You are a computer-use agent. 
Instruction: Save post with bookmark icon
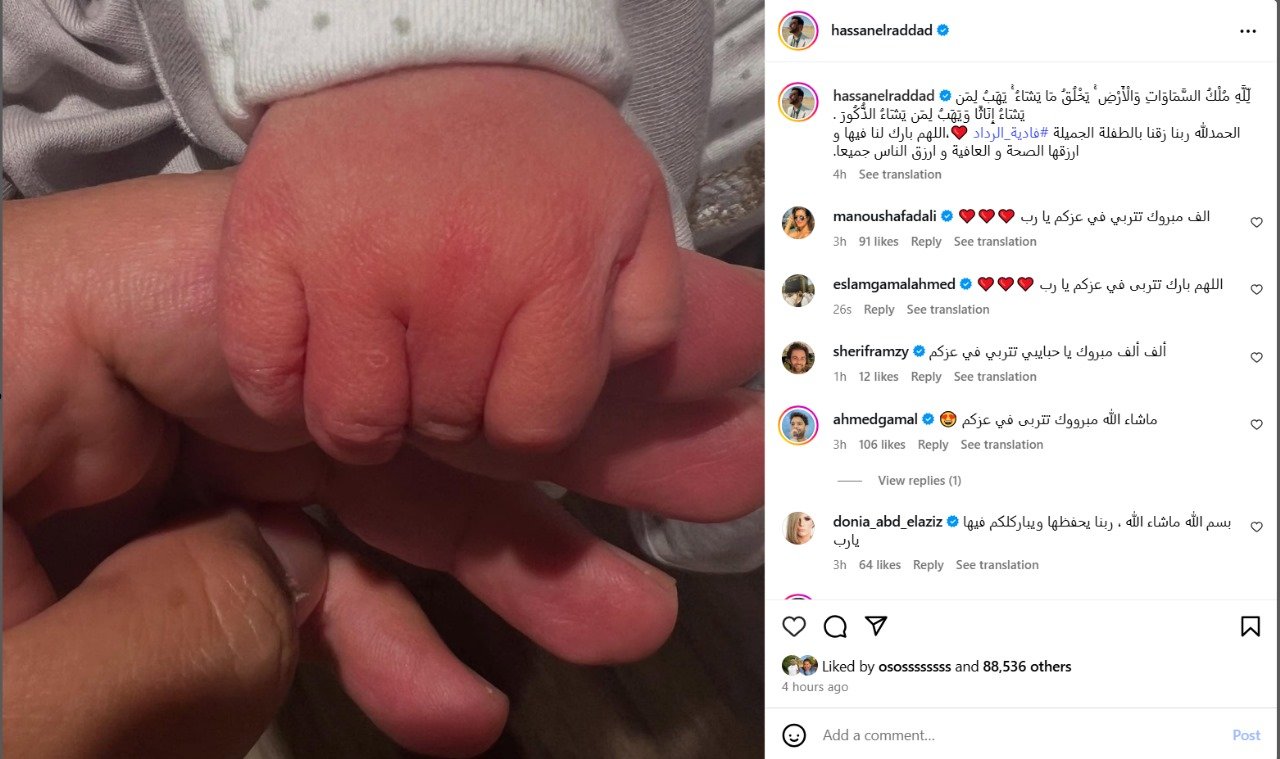pyautogui.click(x=1250, y=626)
